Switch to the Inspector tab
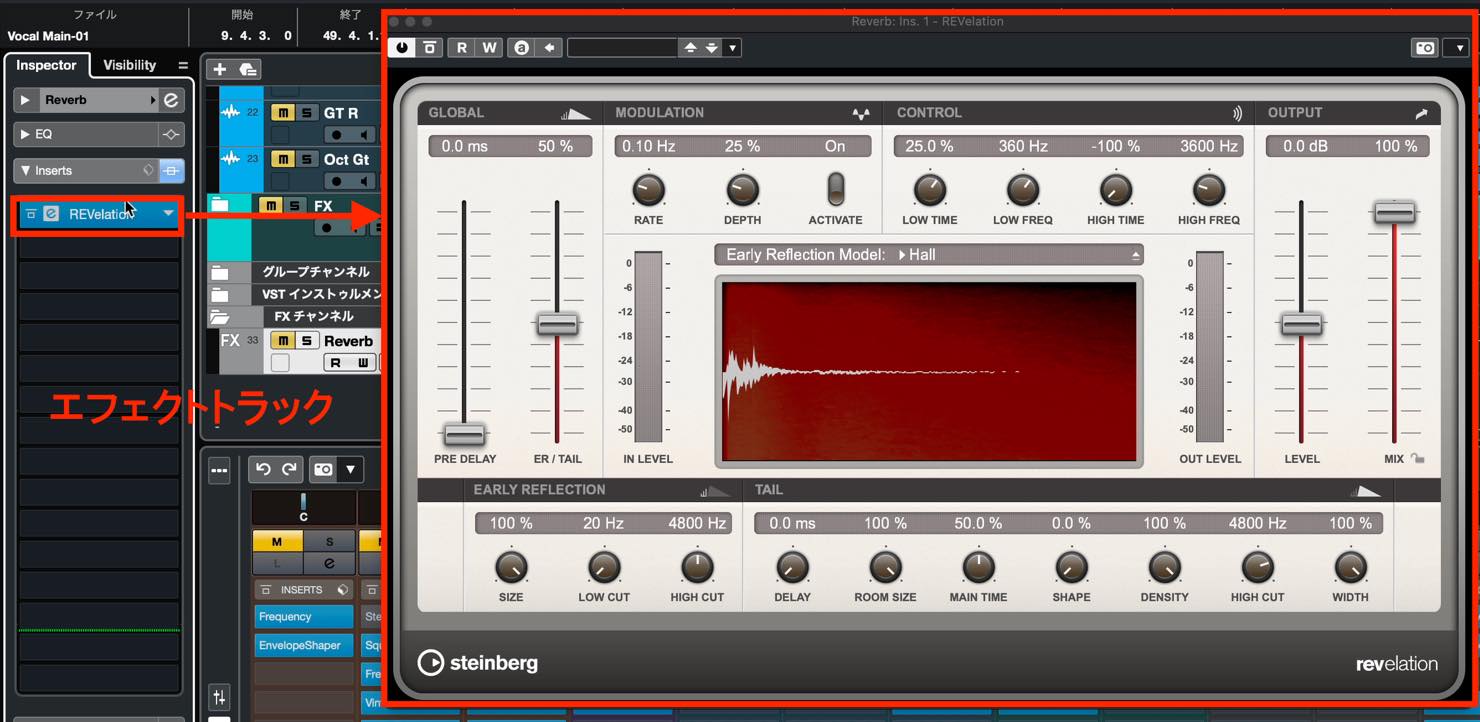 [46, 65]
